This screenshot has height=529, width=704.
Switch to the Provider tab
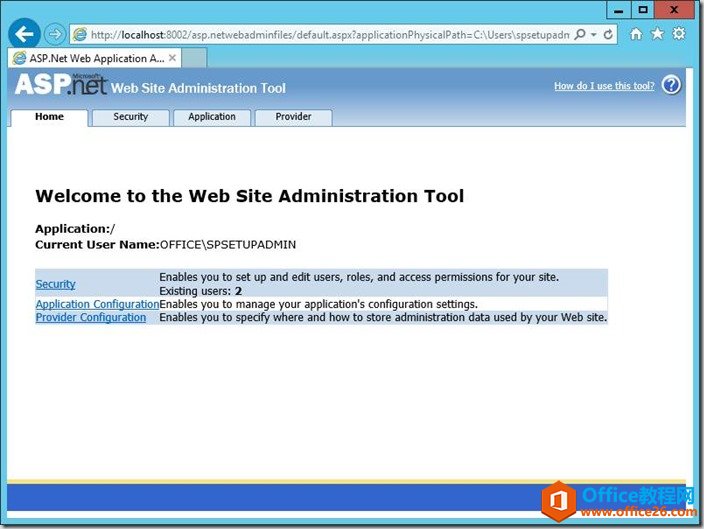click(x=293, y=117)
